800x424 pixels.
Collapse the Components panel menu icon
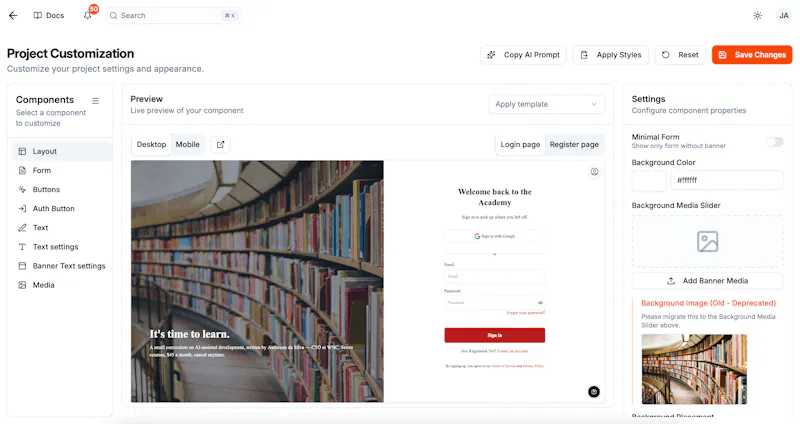tap(95, 101)
